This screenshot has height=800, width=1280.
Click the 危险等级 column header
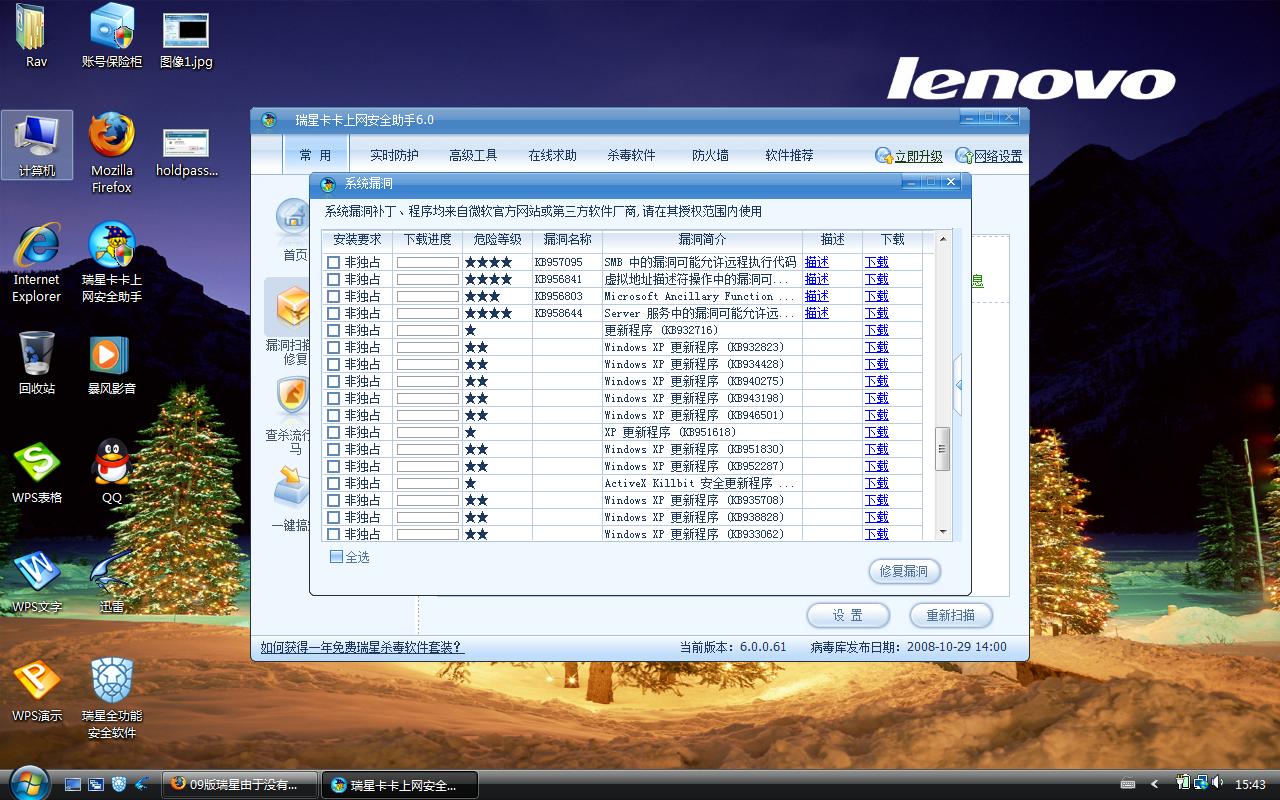(x=497, y=240)
